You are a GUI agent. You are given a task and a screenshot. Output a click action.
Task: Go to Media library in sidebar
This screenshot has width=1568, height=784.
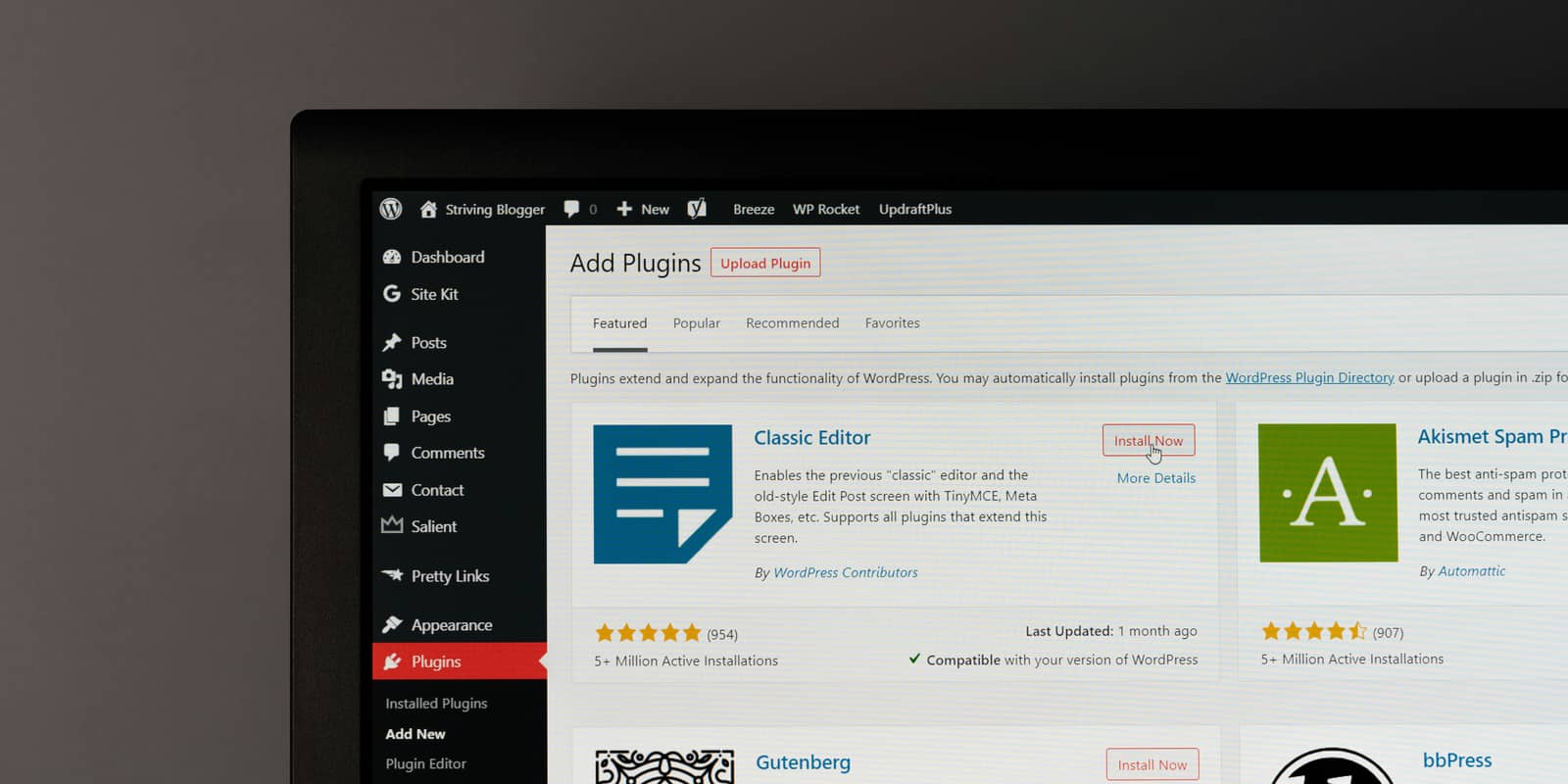pos(431,379)
